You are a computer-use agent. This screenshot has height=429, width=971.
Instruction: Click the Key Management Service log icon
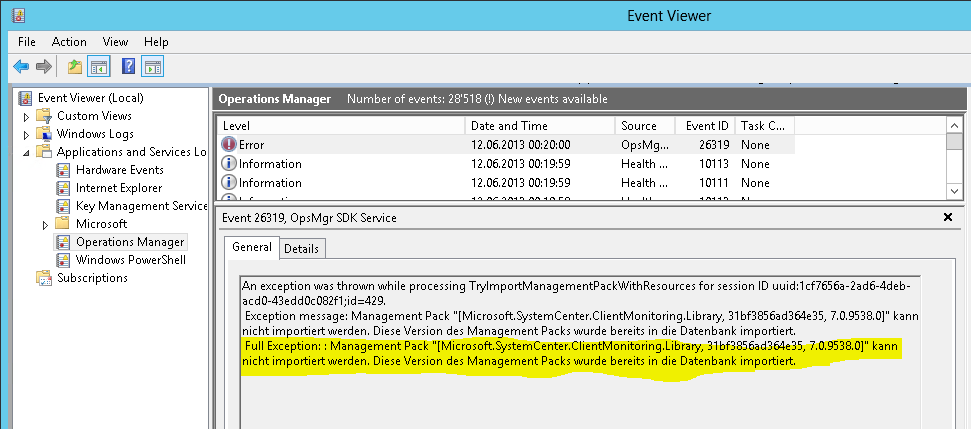point(63,206)
